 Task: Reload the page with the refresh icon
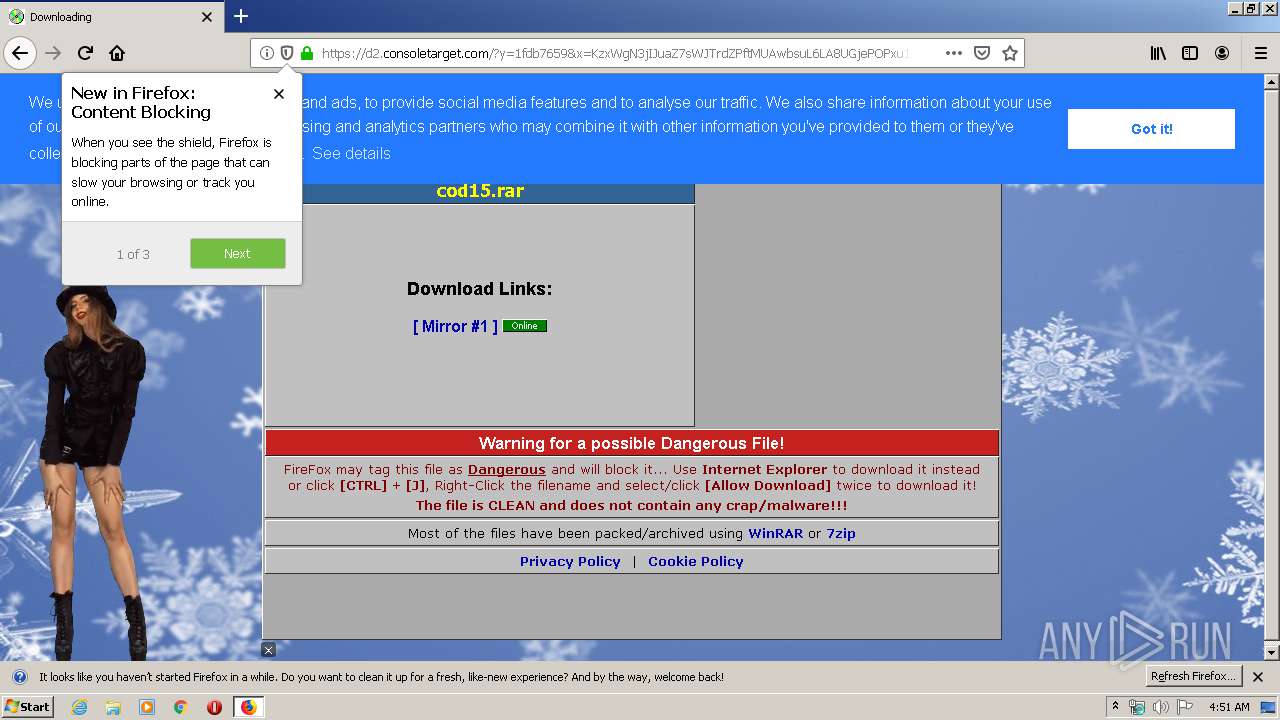(x=85, y=53)
